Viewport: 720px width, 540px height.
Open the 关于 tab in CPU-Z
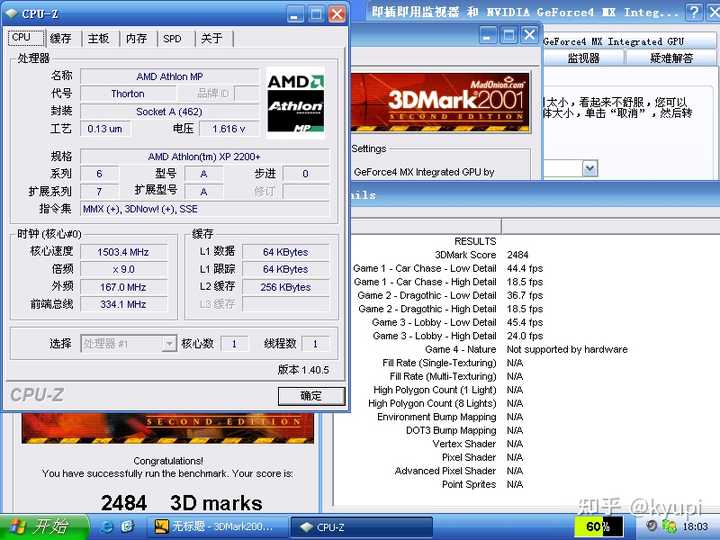click(212, 39)
